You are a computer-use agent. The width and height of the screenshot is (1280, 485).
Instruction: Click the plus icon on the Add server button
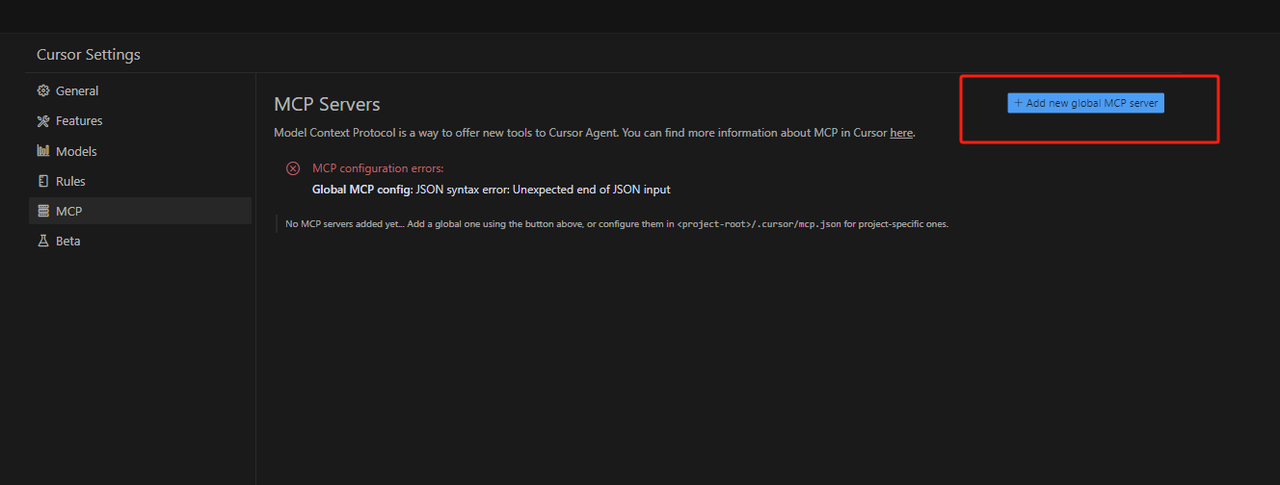pyautogui.click(x=1018, y=103)
